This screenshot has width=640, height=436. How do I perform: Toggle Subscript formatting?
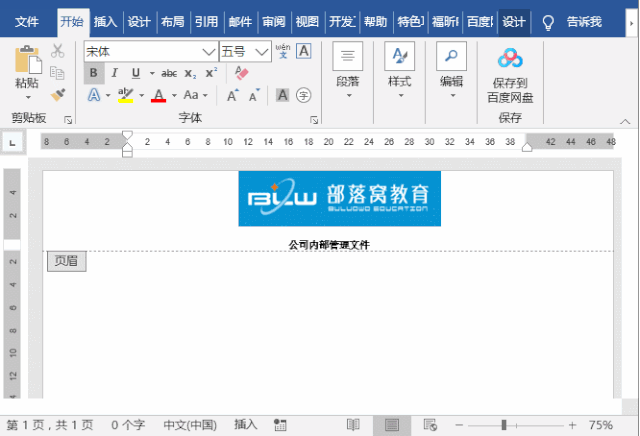tap(190, 73)
